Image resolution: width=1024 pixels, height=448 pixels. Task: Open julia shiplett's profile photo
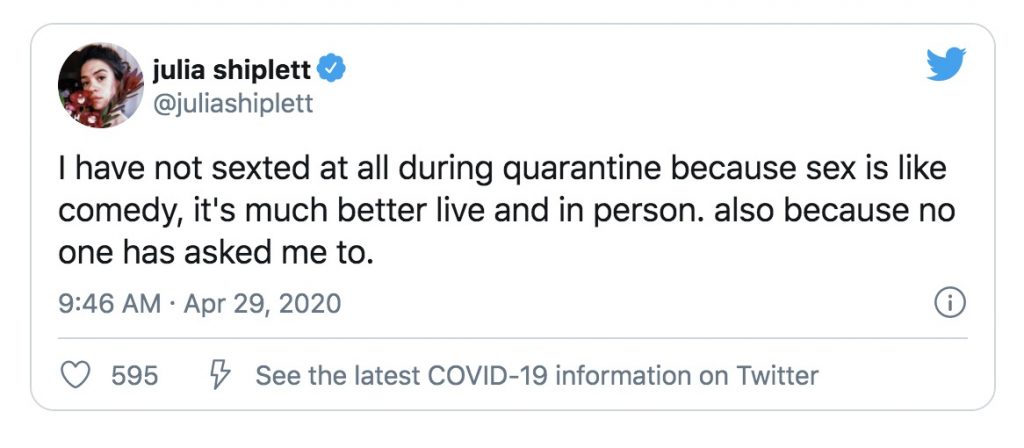pos(100,85)
